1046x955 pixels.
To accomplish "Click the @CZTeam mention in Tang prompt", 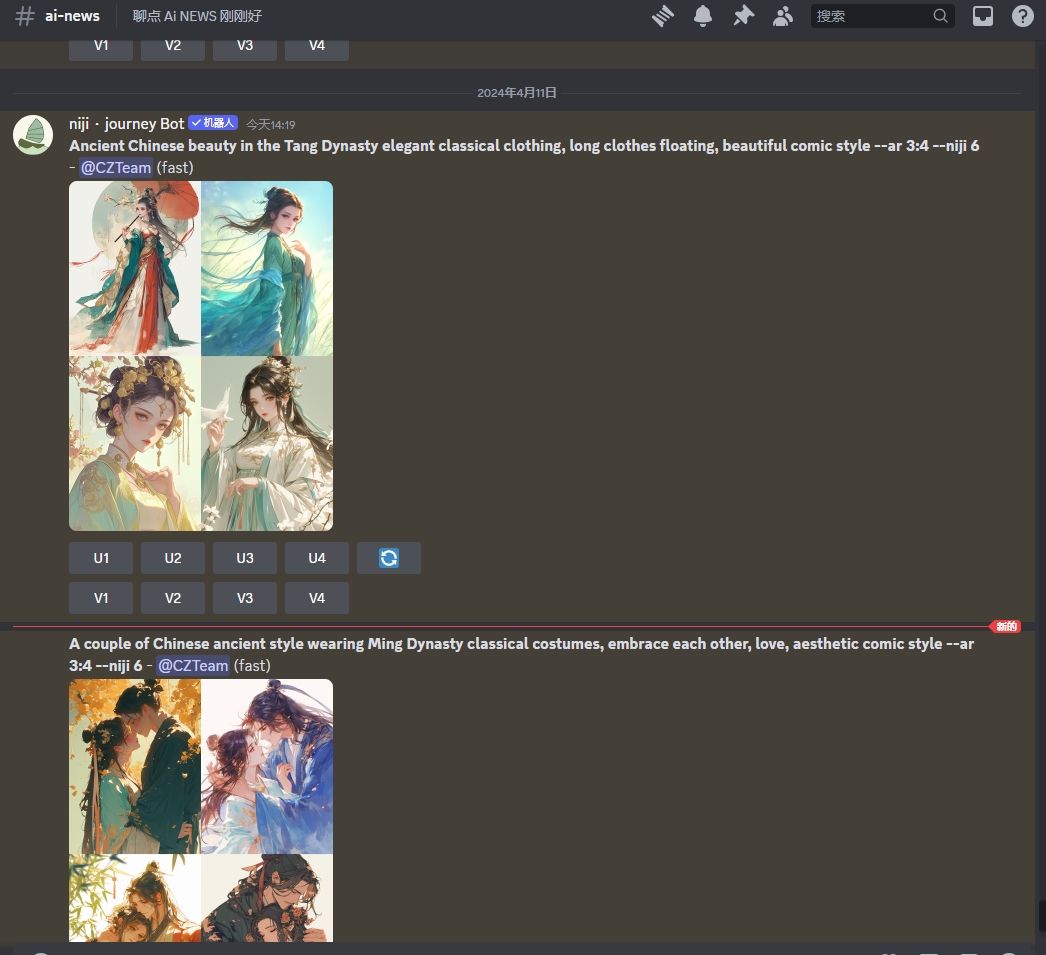I will coord(116,168).
